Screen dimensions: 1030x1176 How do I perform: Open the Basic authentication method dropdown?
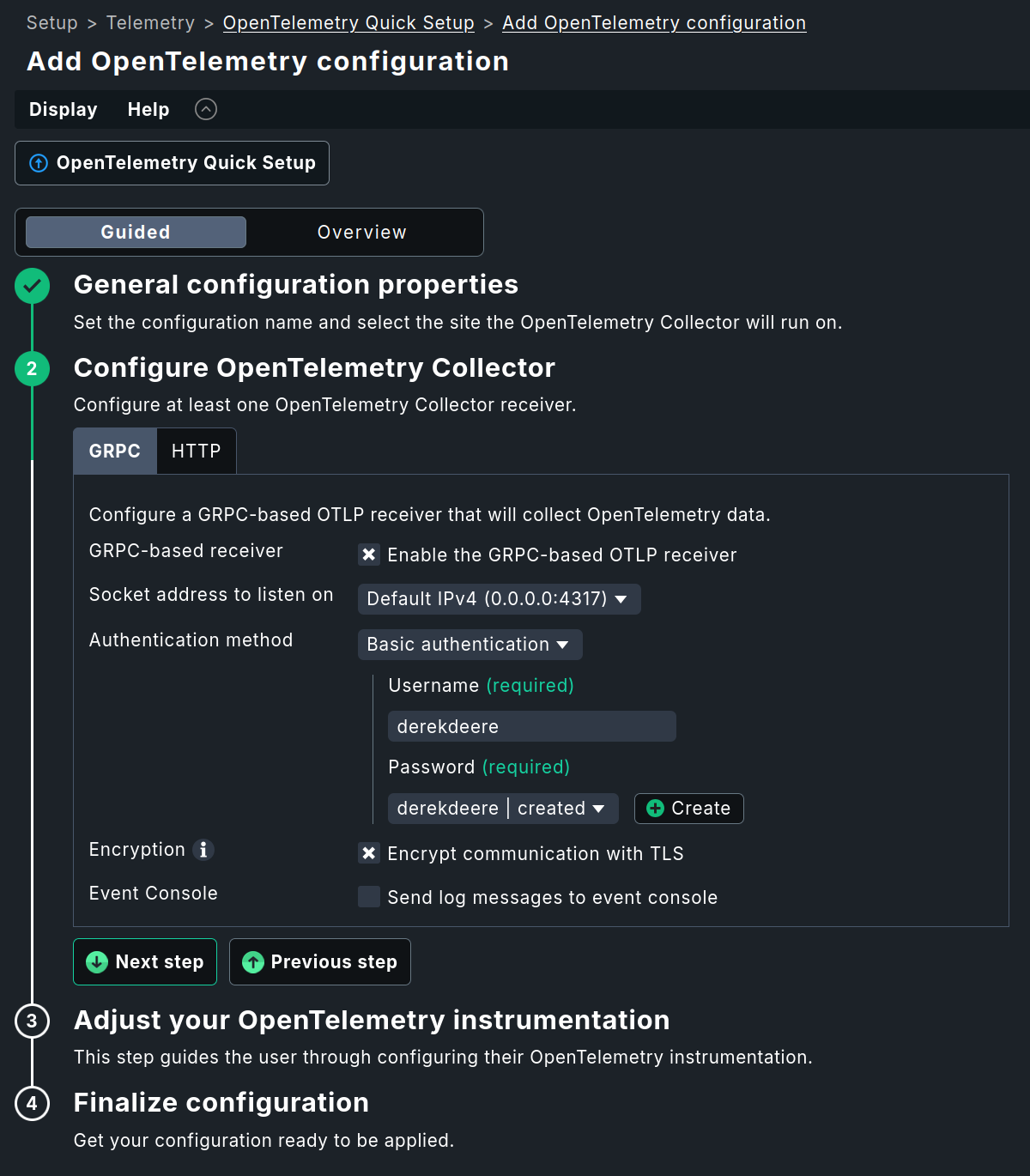click(x=470, y=645)
